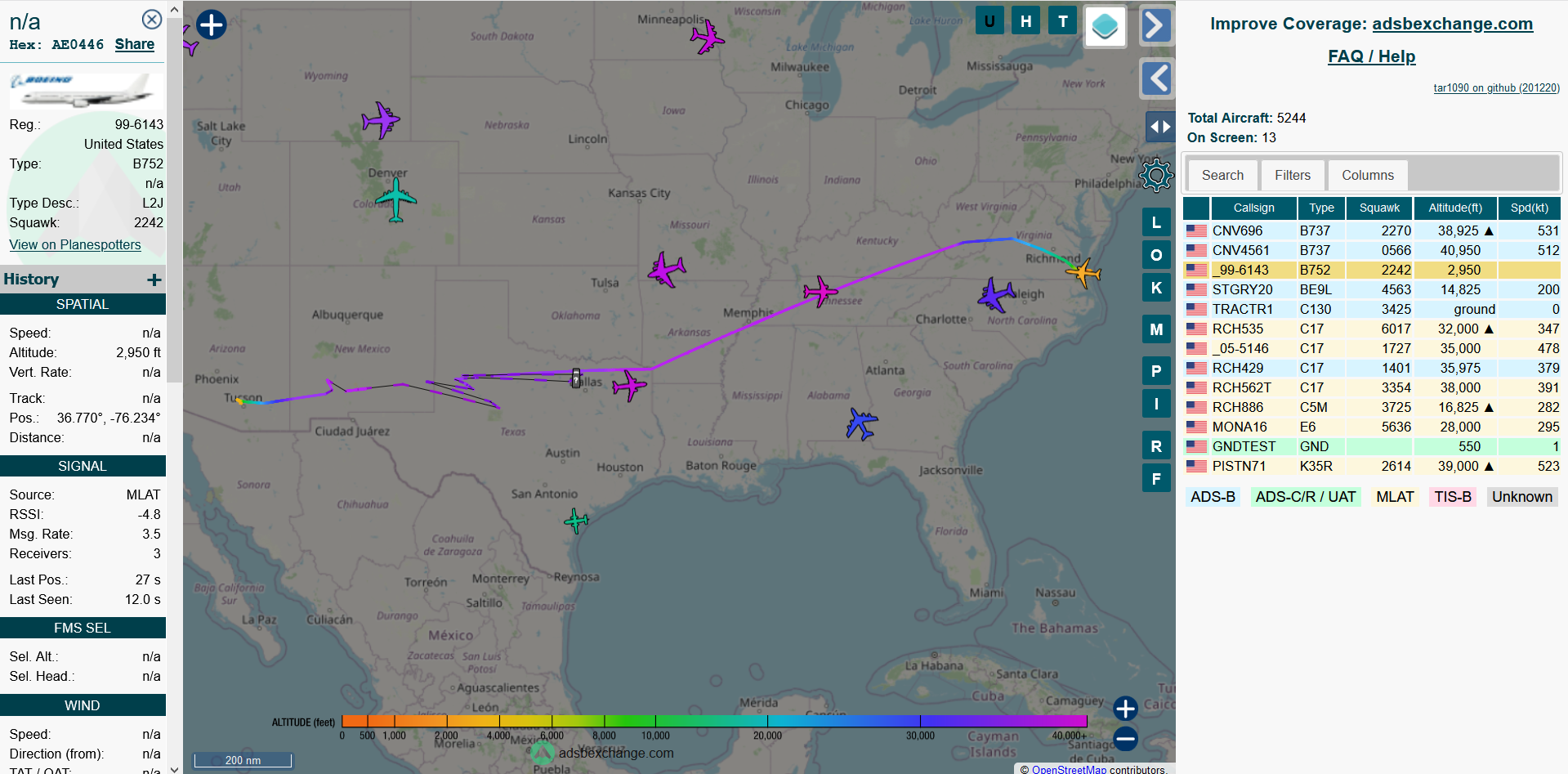Select MONA16 row in aircraft table

[1372, 427]
